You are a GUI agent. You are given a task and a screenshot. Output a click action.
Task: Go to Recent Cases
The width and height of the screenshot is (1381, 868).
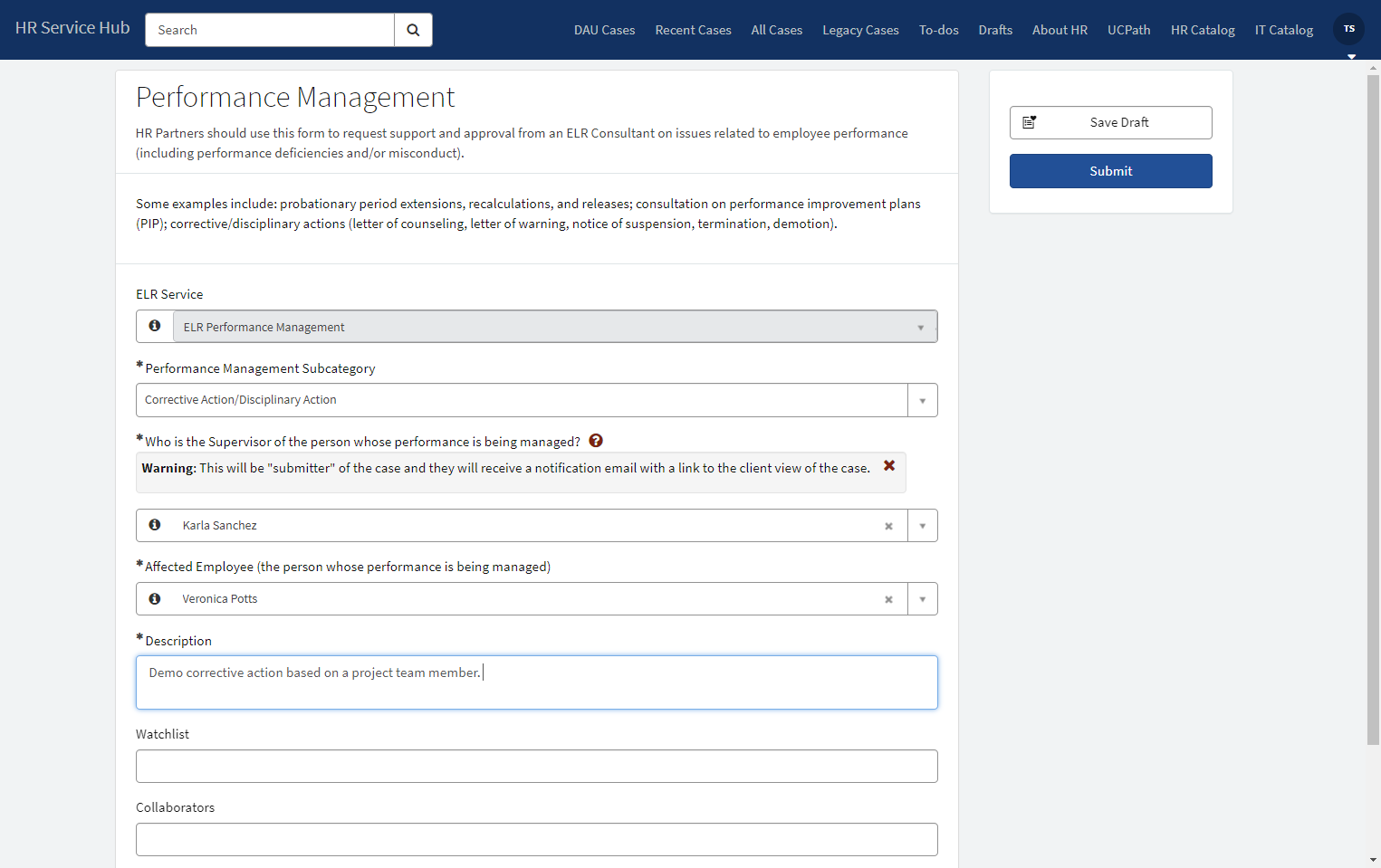click(x=693, y=30)
